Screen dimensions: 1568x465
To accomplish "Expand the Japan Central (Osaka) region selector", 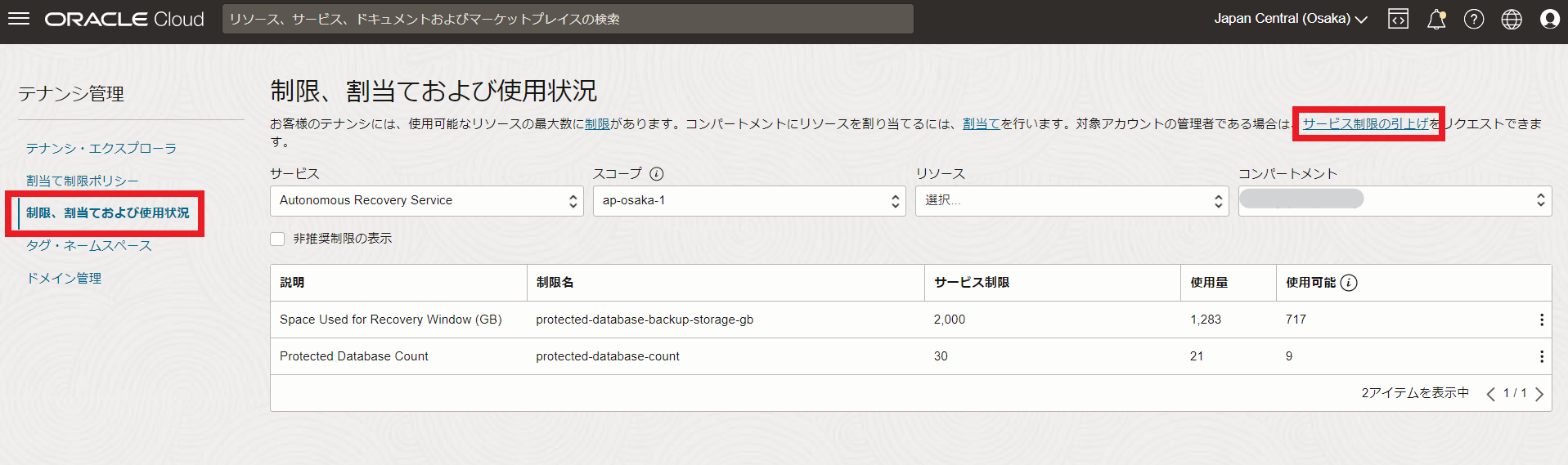I will click(1290, 19).
